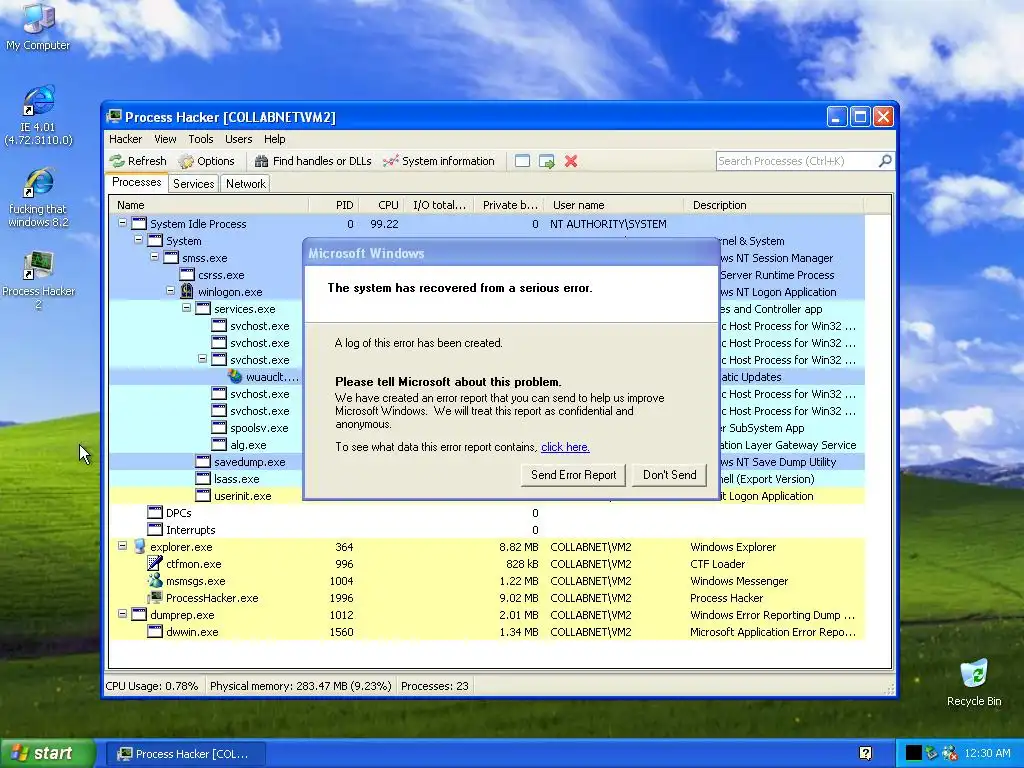Collapse the winlogon.exe tree node

click(170, 291)
